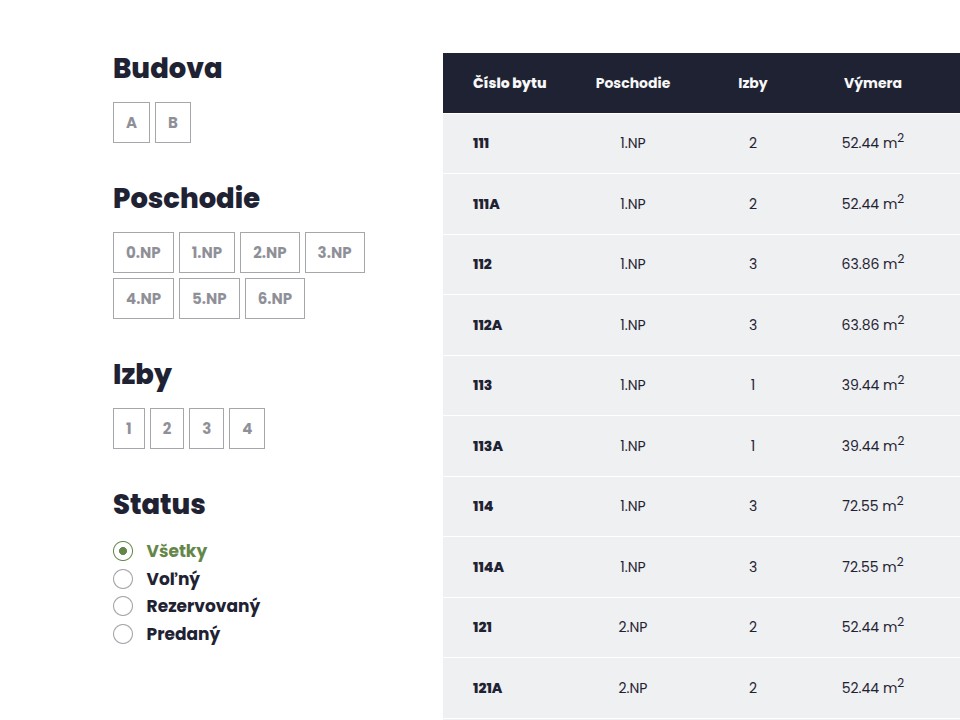Screen dimensions: 960x720
Task: Filter by two-room apartments
Action: [x=167, y=428]
